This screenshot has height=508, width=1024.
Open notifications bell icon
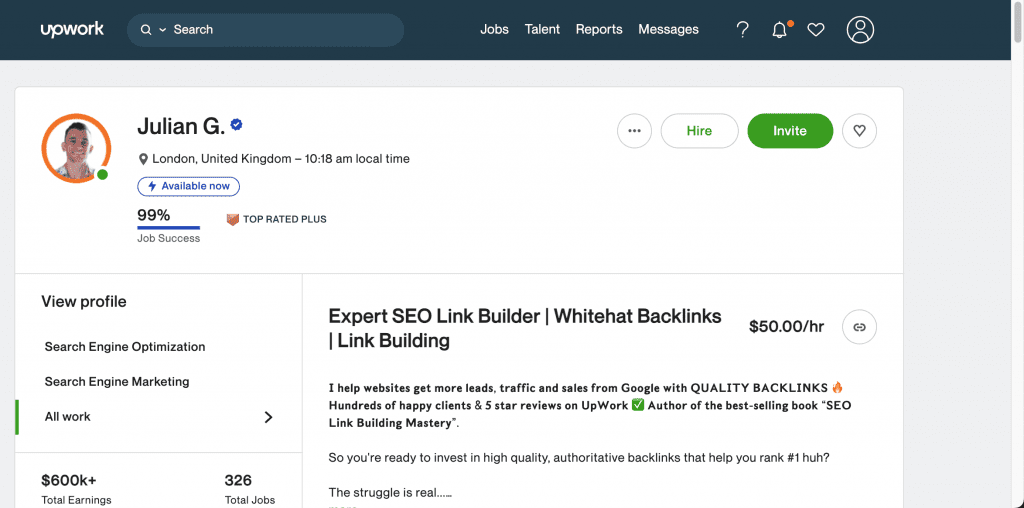[780, 29]
